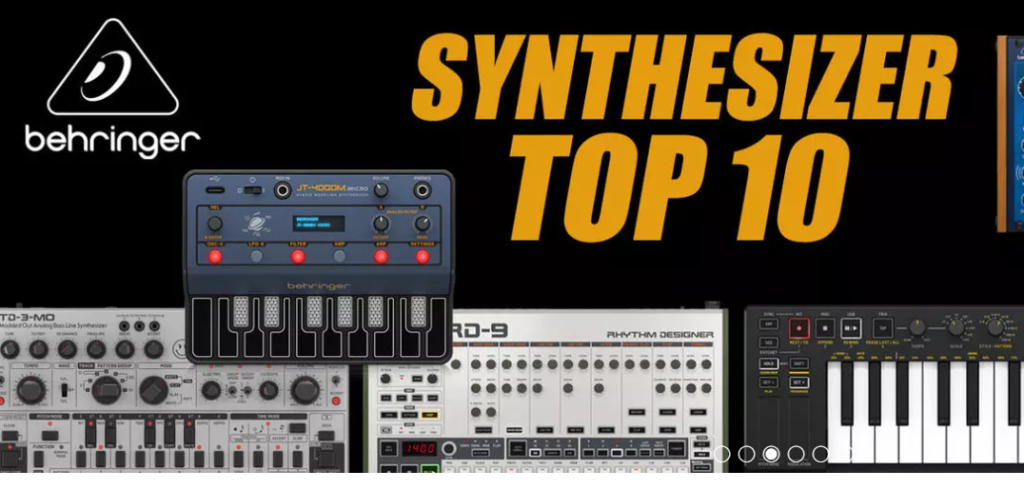Click the JT-4000M Micro synthesizer image

[319, 267]
